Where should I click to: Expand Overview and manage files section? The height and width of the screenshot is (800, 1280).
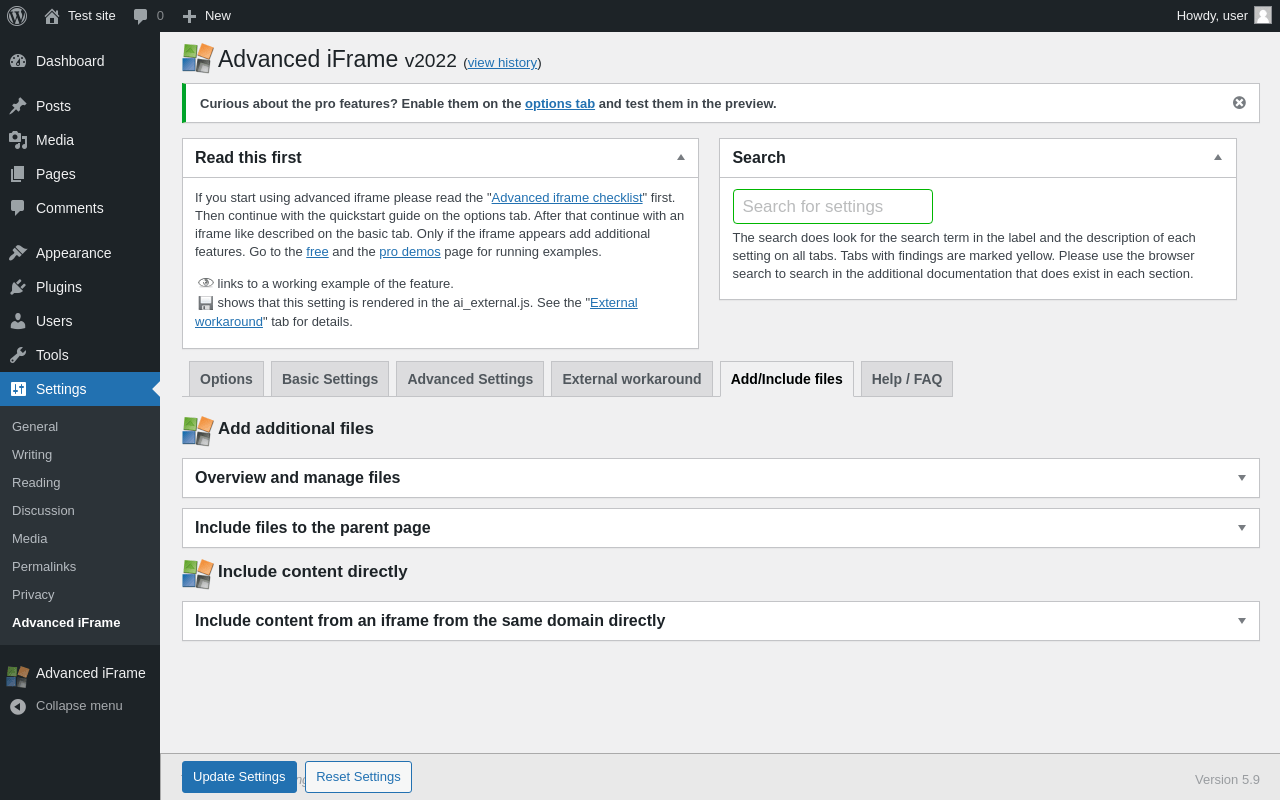pos(1242,478)
